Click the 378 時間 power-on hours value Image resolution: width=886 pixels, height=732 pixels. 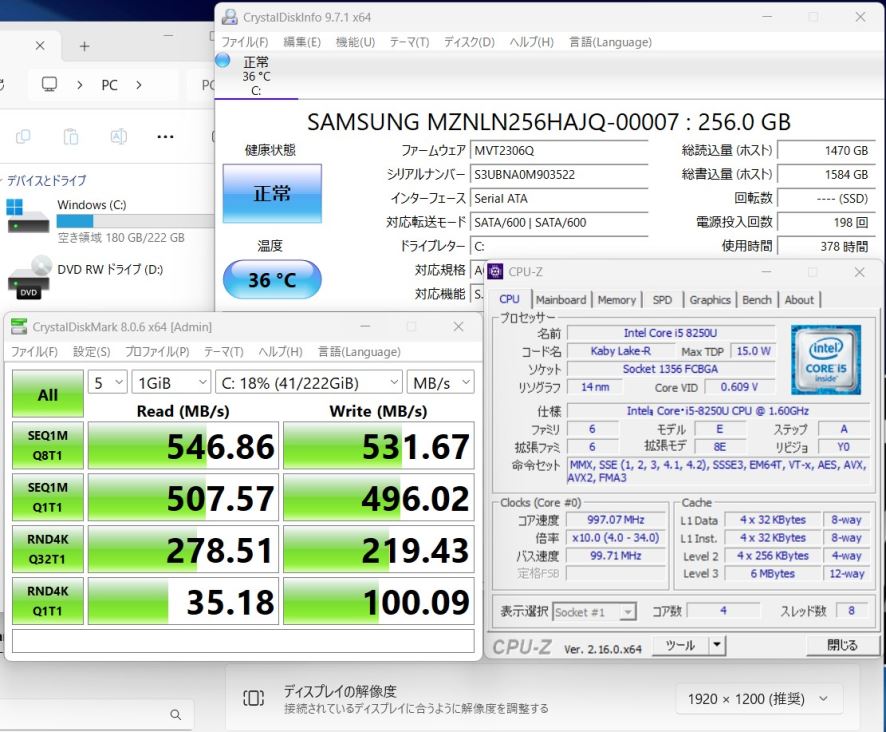(x=827, y=246)
